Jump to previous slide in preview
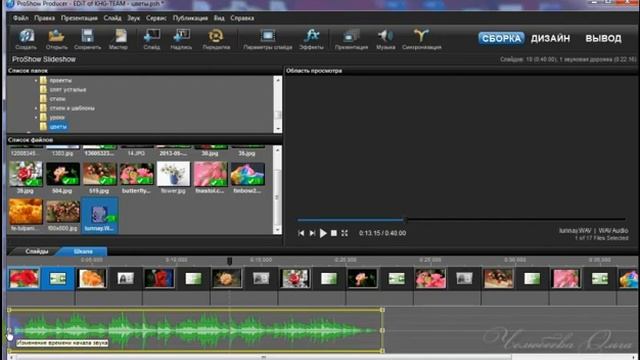Screen dimensions: 640x360 click(x=301, y=233)
